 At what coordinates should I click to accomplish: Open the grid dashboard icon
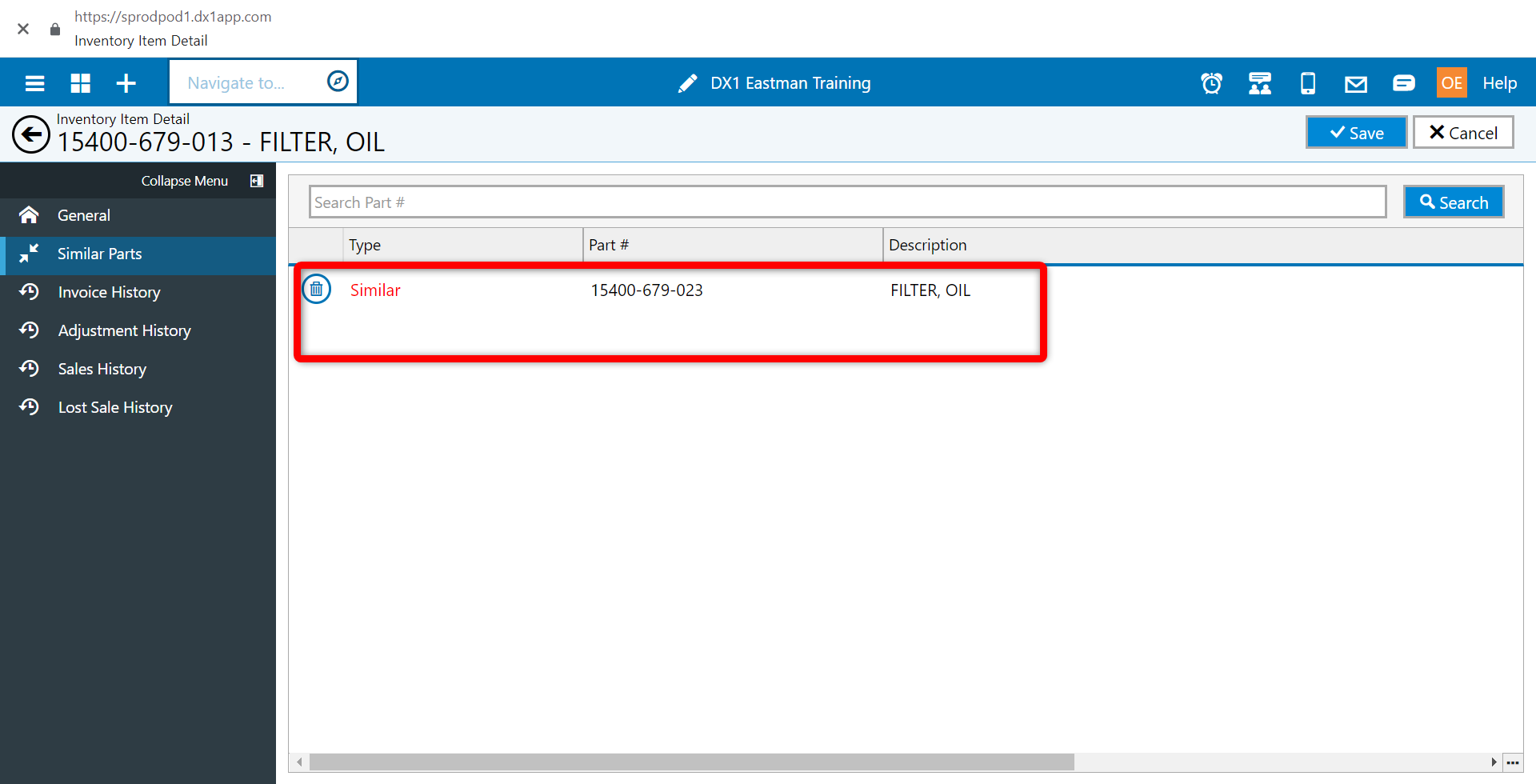click(81, 83)
